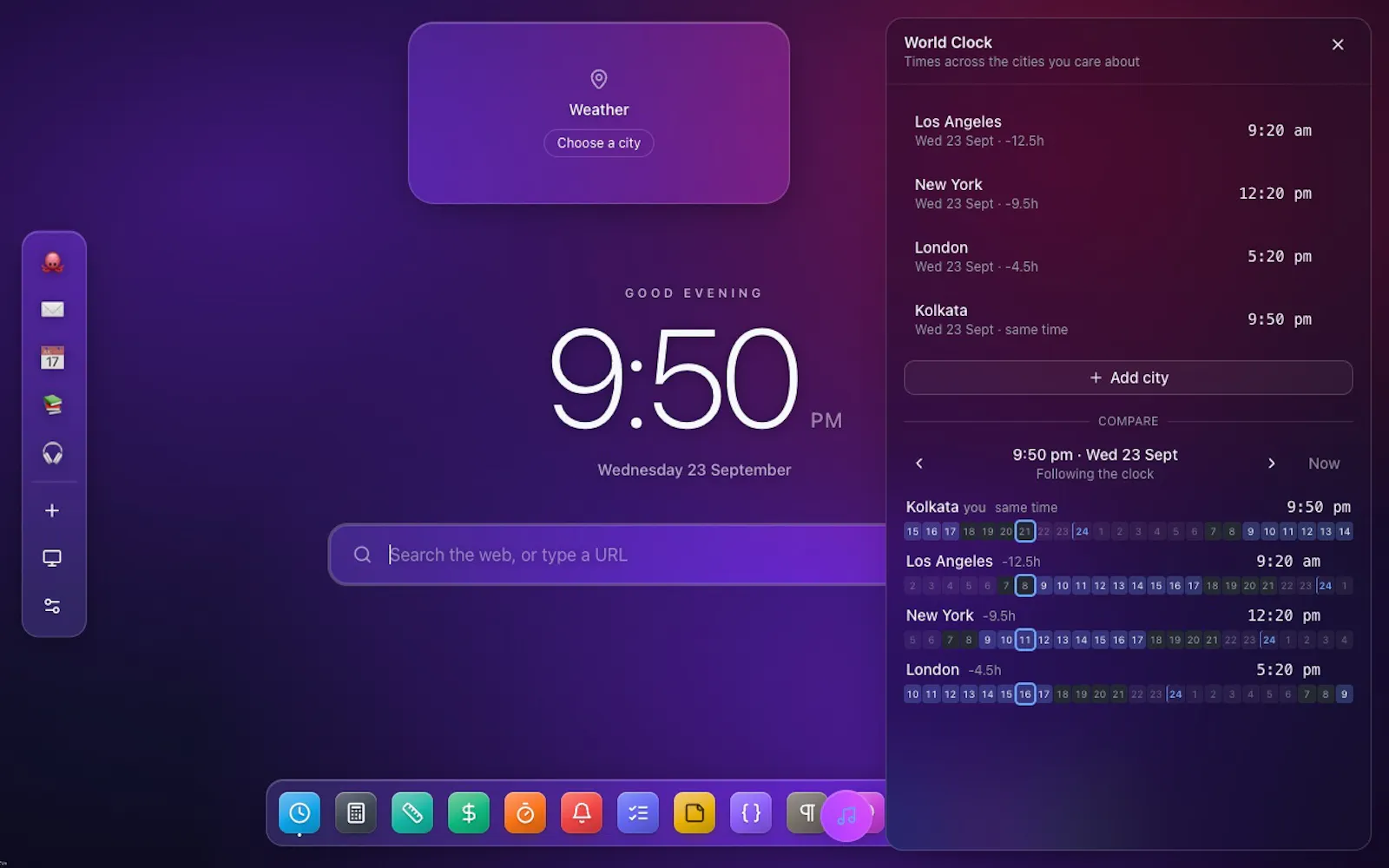Advance compare time with right chevron
Image resolution: width=1389 pixels, height=868 pixels.
1272,464
